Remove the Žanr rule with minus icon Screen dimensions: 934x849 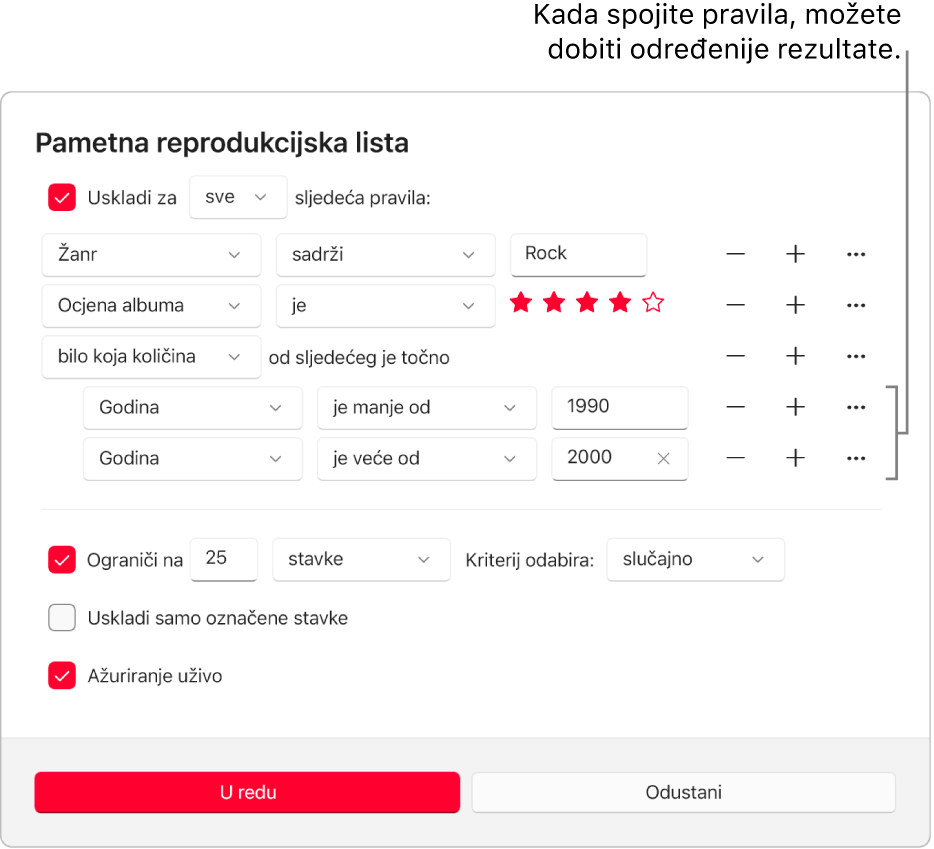click(x=735, y=254)
